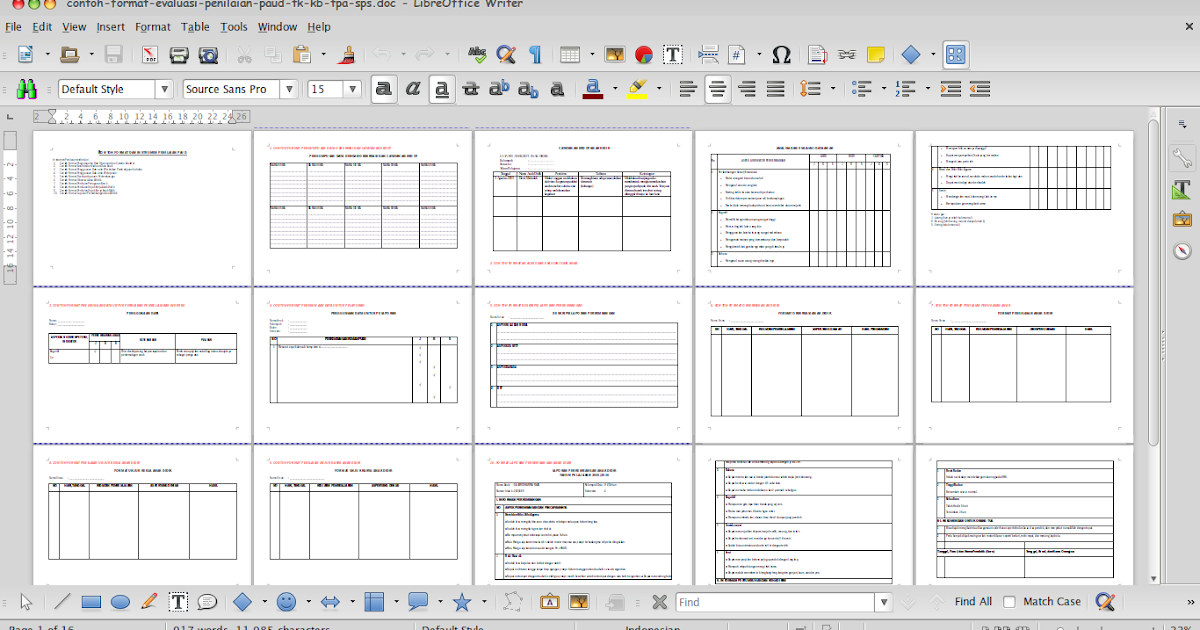Image resolution: width=1200 pixels, height=630 pixels.
Task: Close the Find toolbar with X
Action: 659,602
